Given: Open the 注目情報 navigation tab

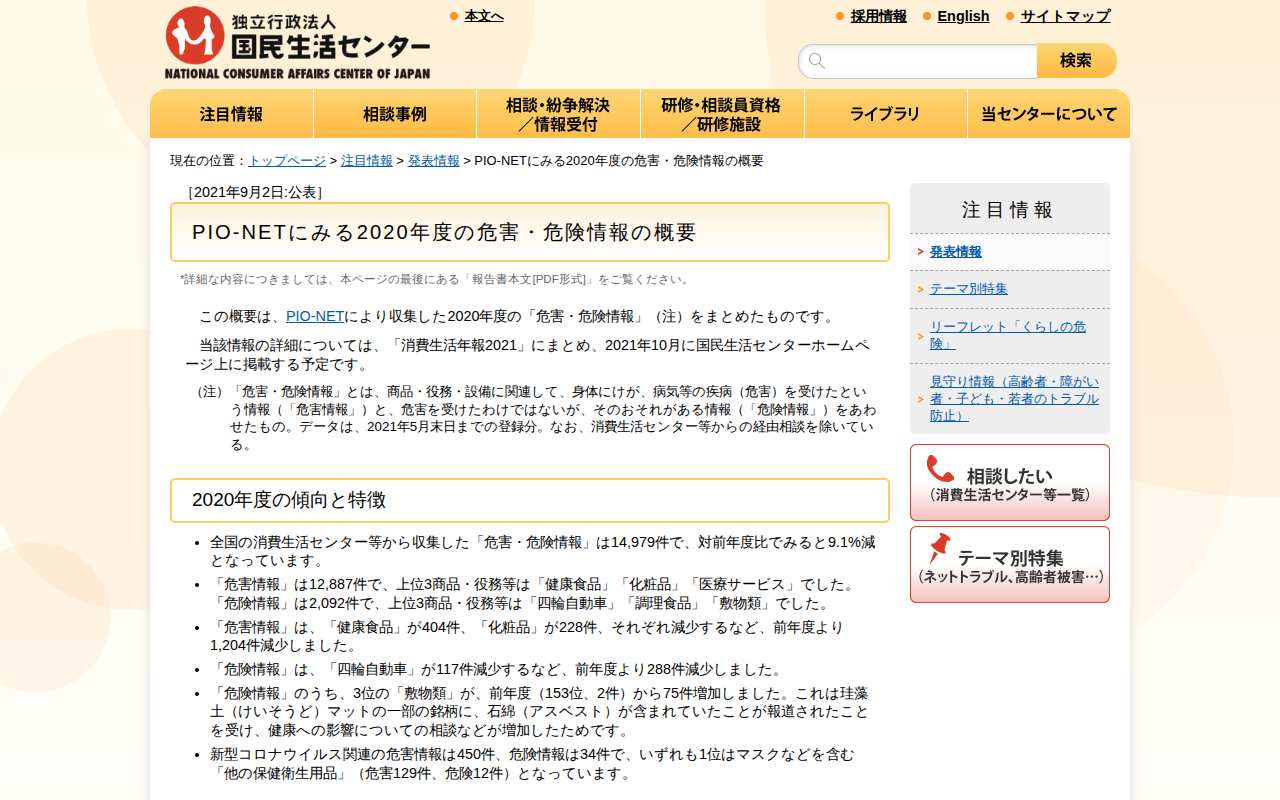Looking at the screenshot, I should point(232,114).
